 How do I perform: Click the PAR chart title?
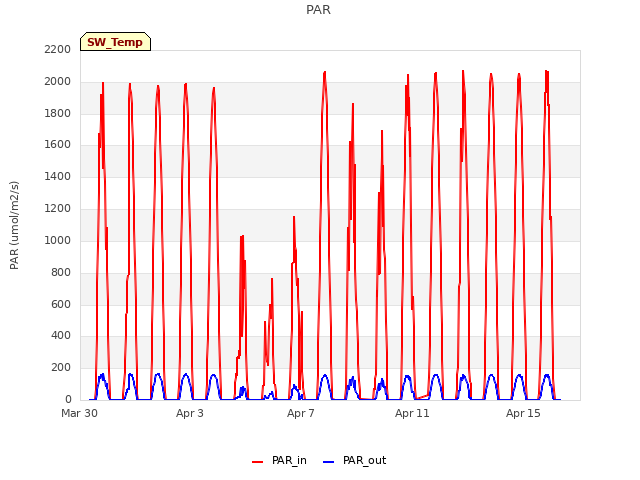[x=318, y=10]
